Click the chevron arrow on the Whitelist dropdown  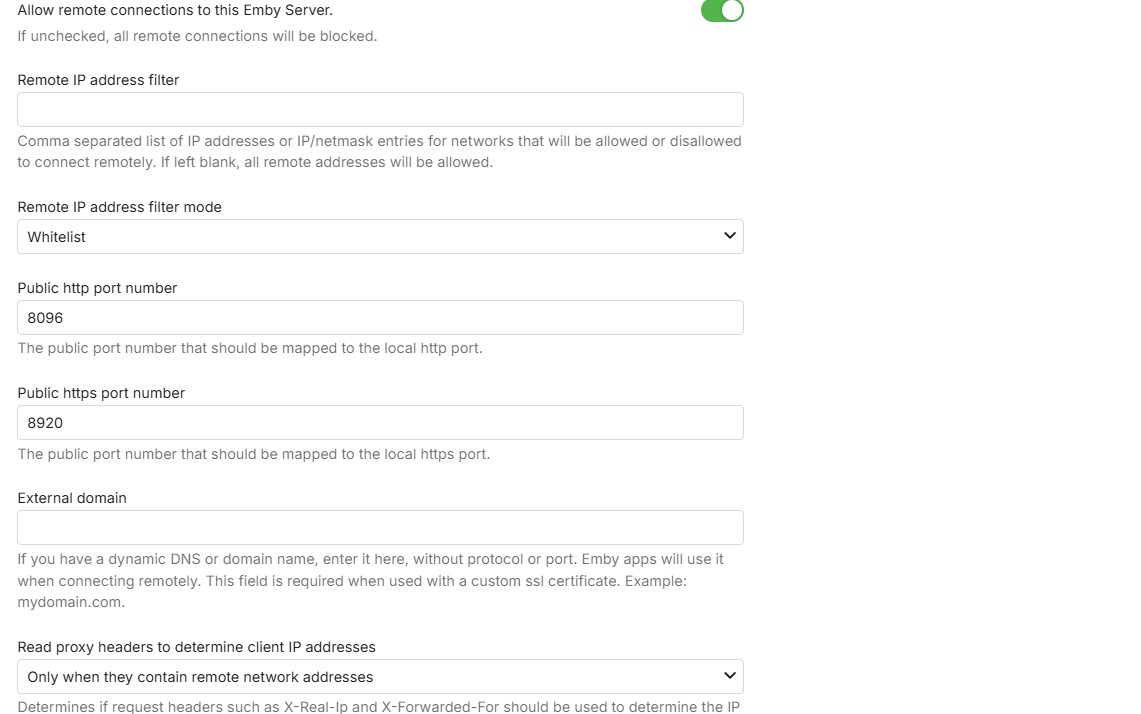729,236
